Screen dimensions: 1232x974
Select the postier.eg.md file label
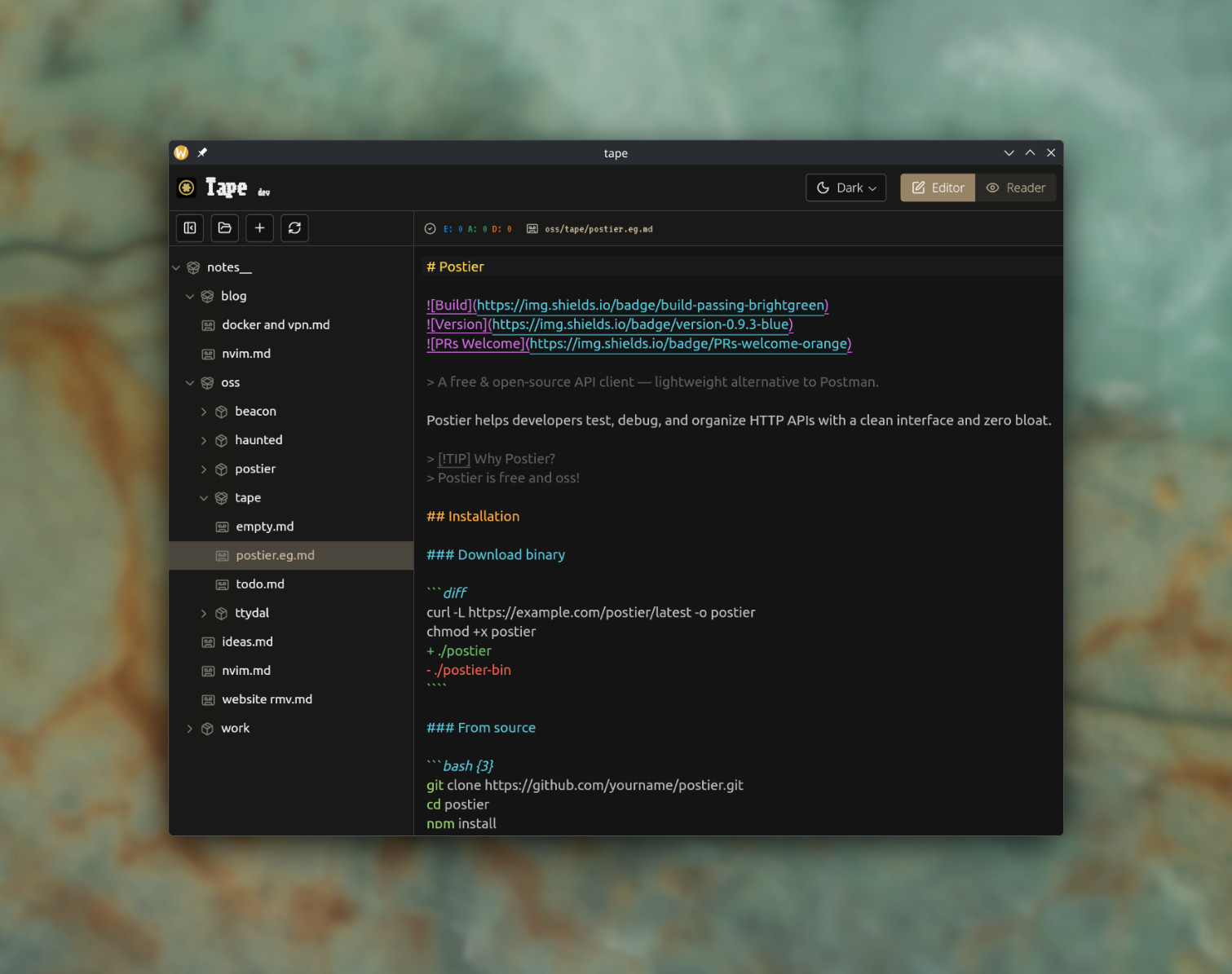pos(275,556)
